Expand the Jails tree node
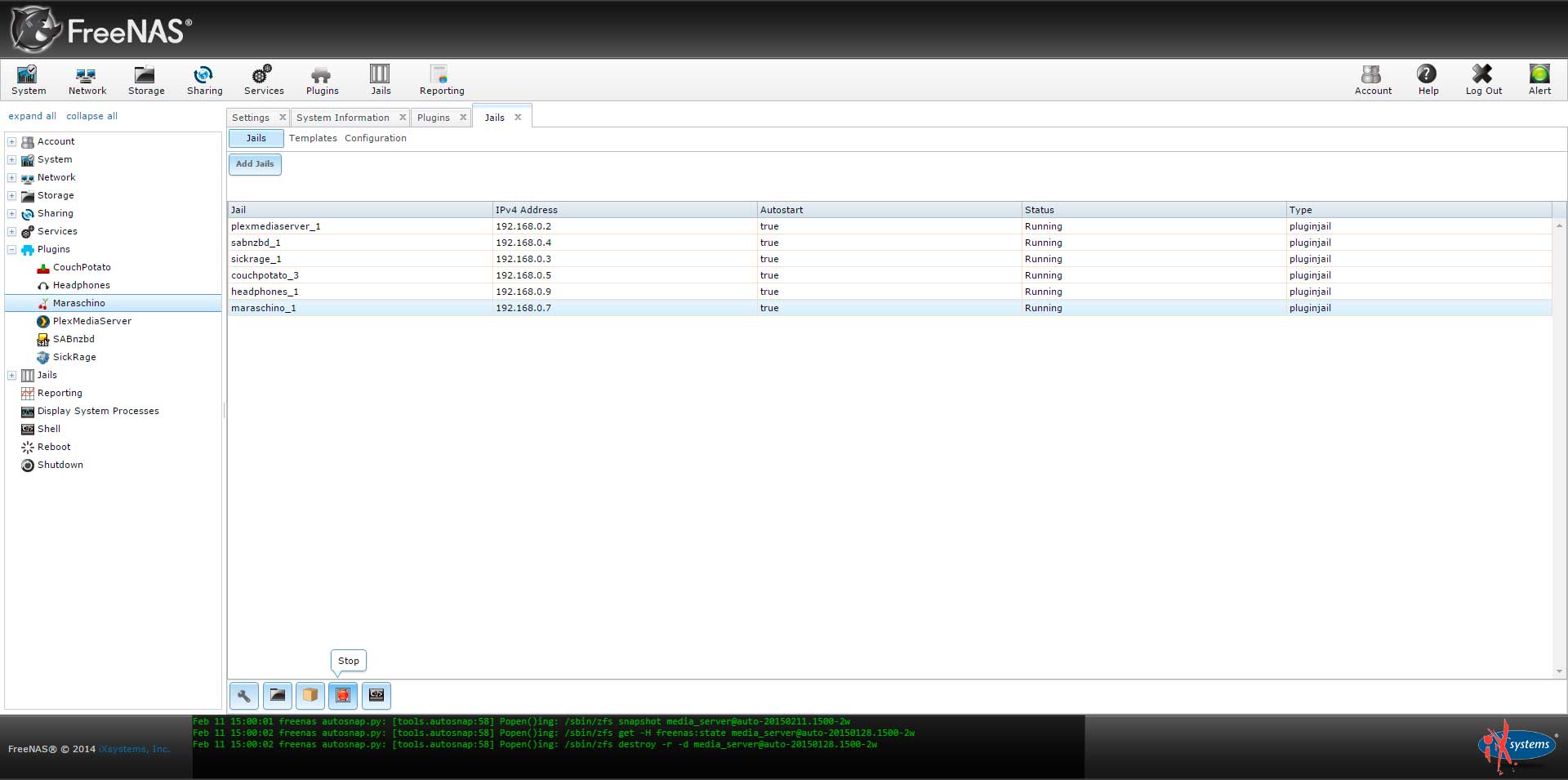Viewport: 1568px width, 780px height. click(x=12, y=375)
